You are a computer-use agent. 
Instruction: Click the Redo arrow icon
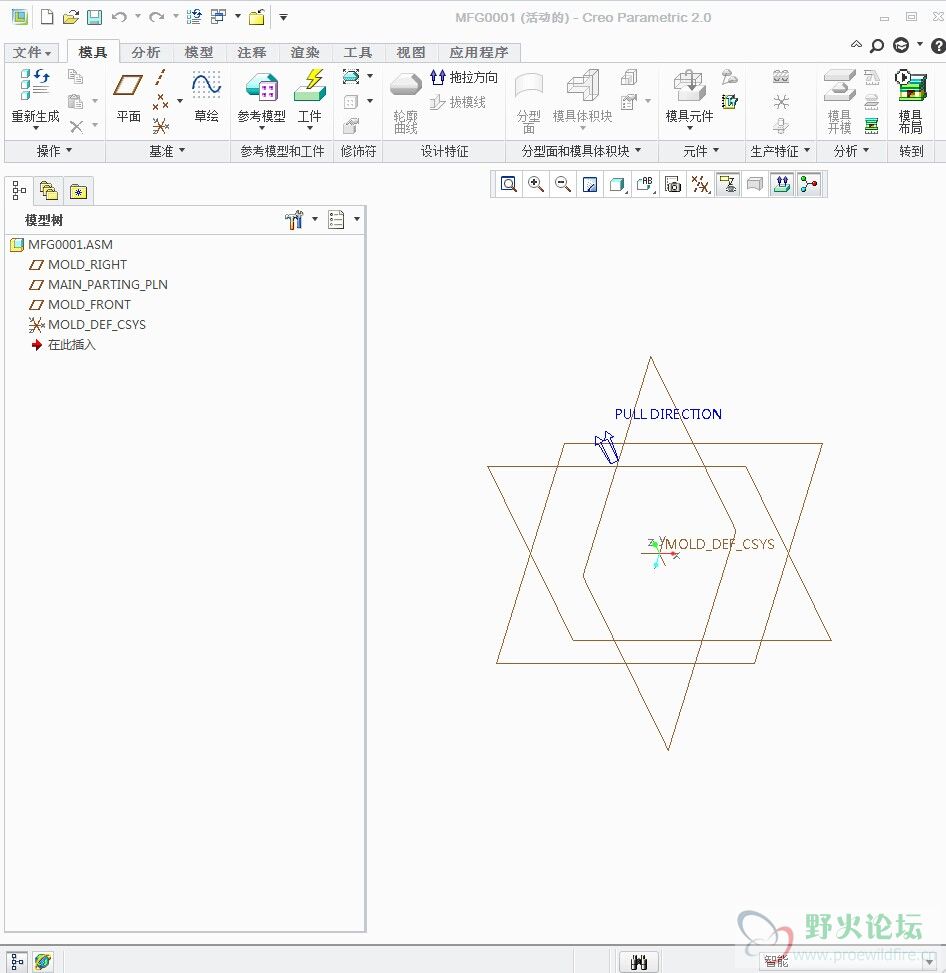click(x=156, y=17)
